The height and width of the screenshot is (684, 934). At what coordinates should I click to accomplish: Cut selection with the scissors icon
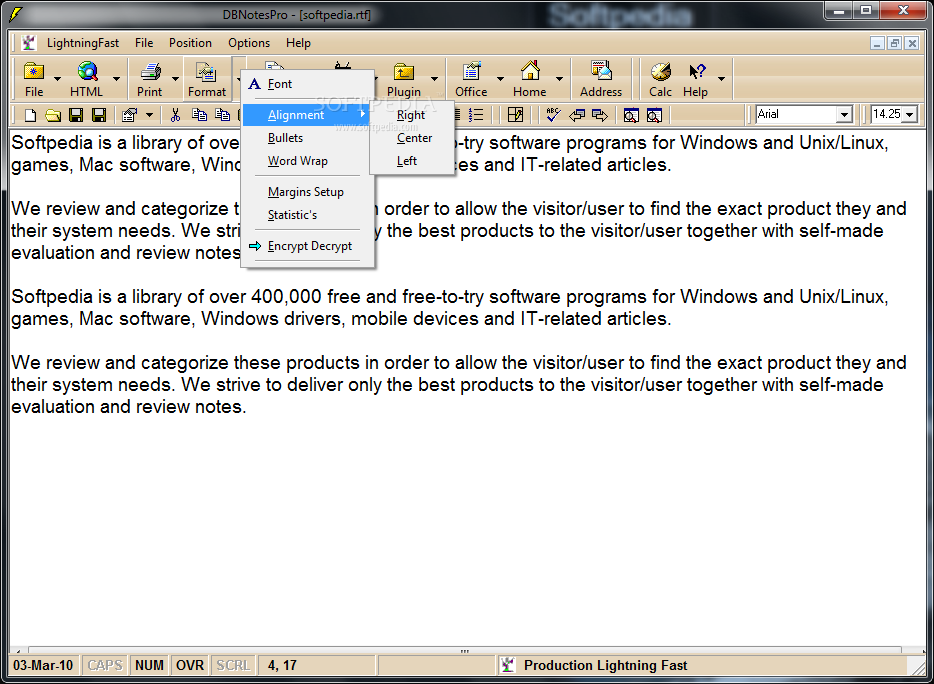coord(175,114)
